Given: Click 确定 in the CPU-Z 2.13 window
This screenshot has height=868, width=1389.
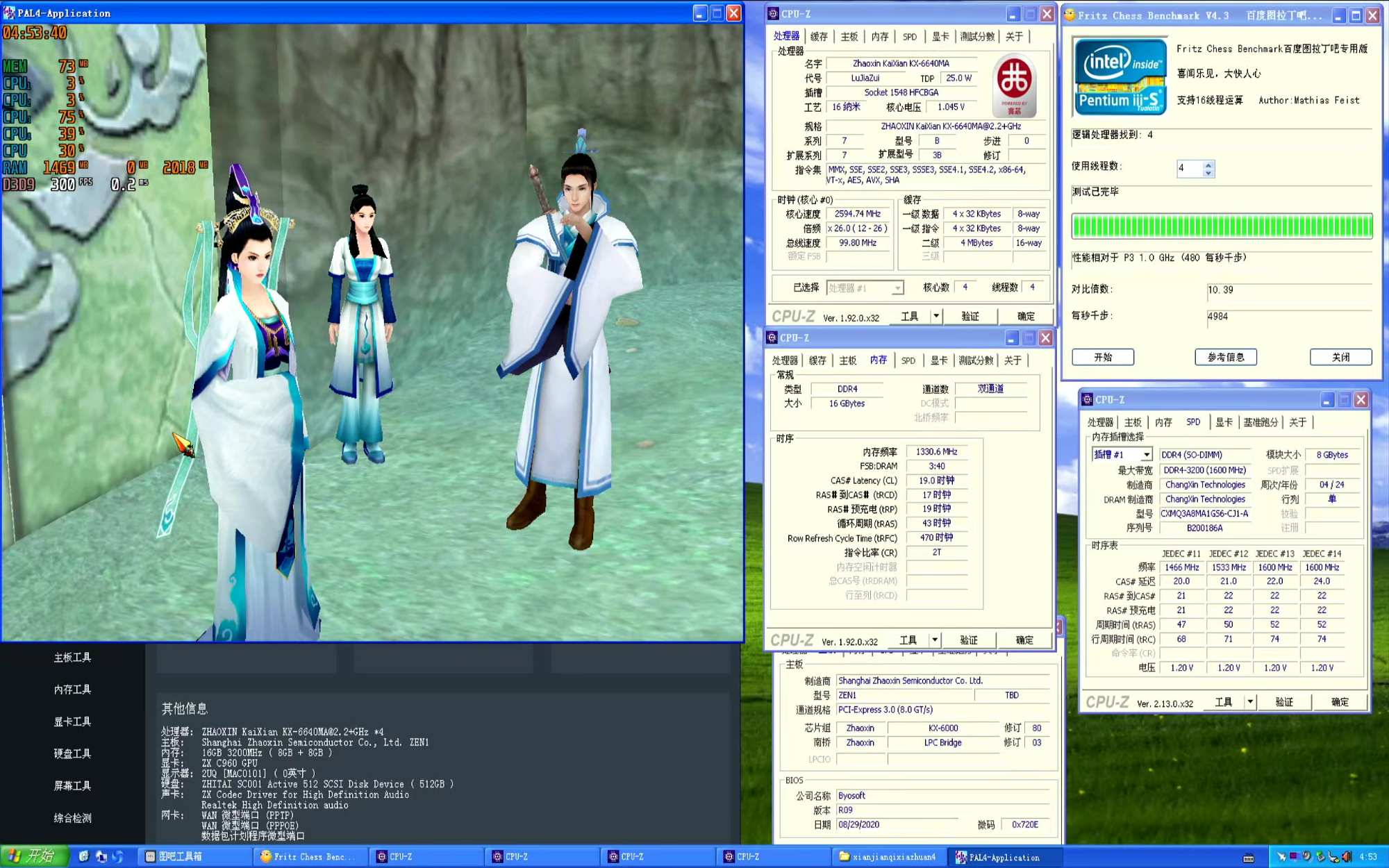Looking at the screenshot, I should (x=1340, y=702).
